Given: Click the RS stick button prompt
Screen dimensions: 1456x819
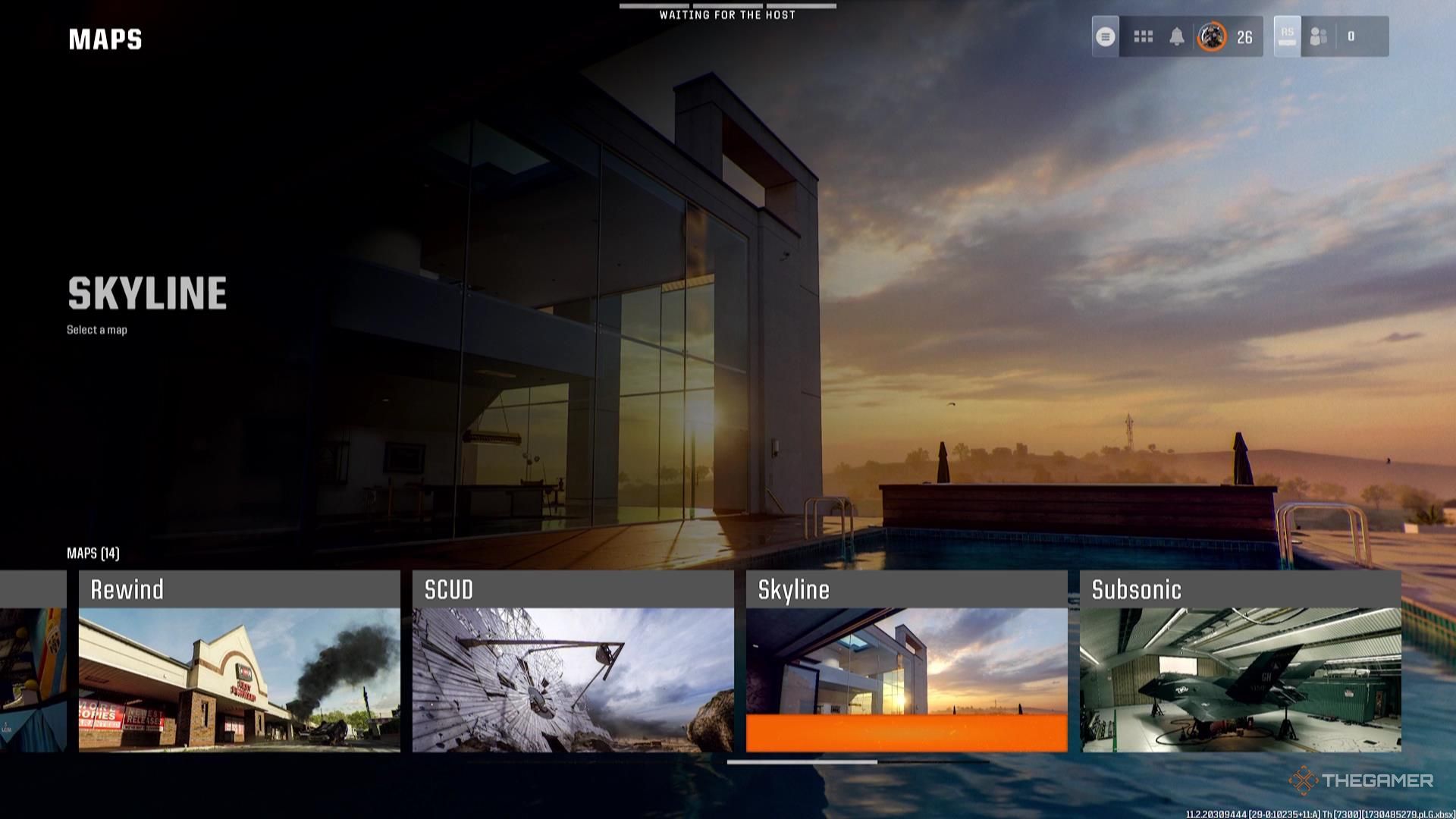Looking at the screenshot, I should click(x=1287, y=36).
